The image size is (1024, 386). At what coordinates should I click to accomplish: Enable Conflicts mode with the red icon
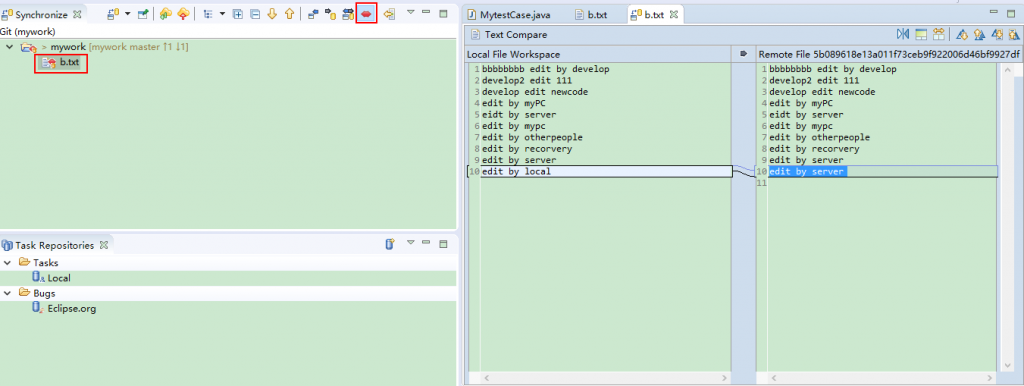point(367,14)
